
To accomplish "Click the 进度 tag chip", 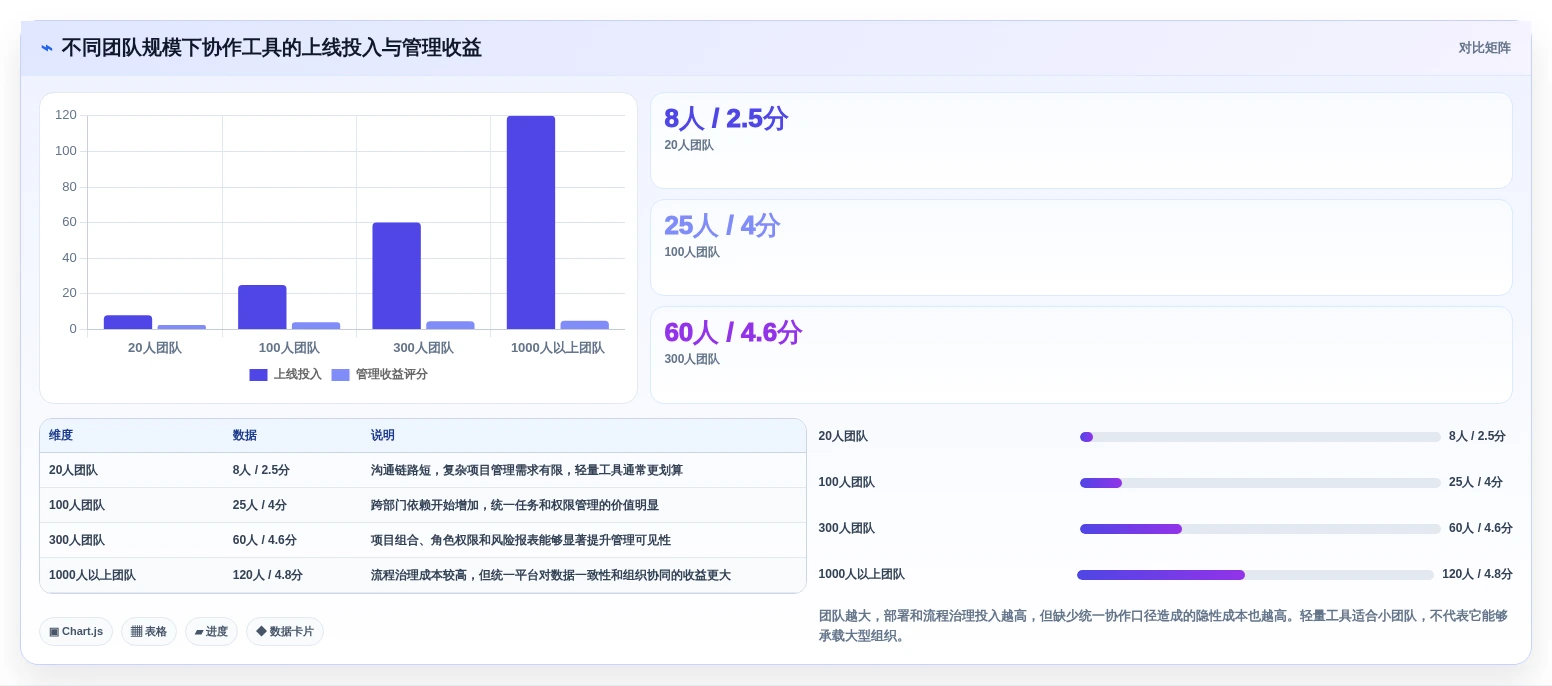I will pos(211,632).
